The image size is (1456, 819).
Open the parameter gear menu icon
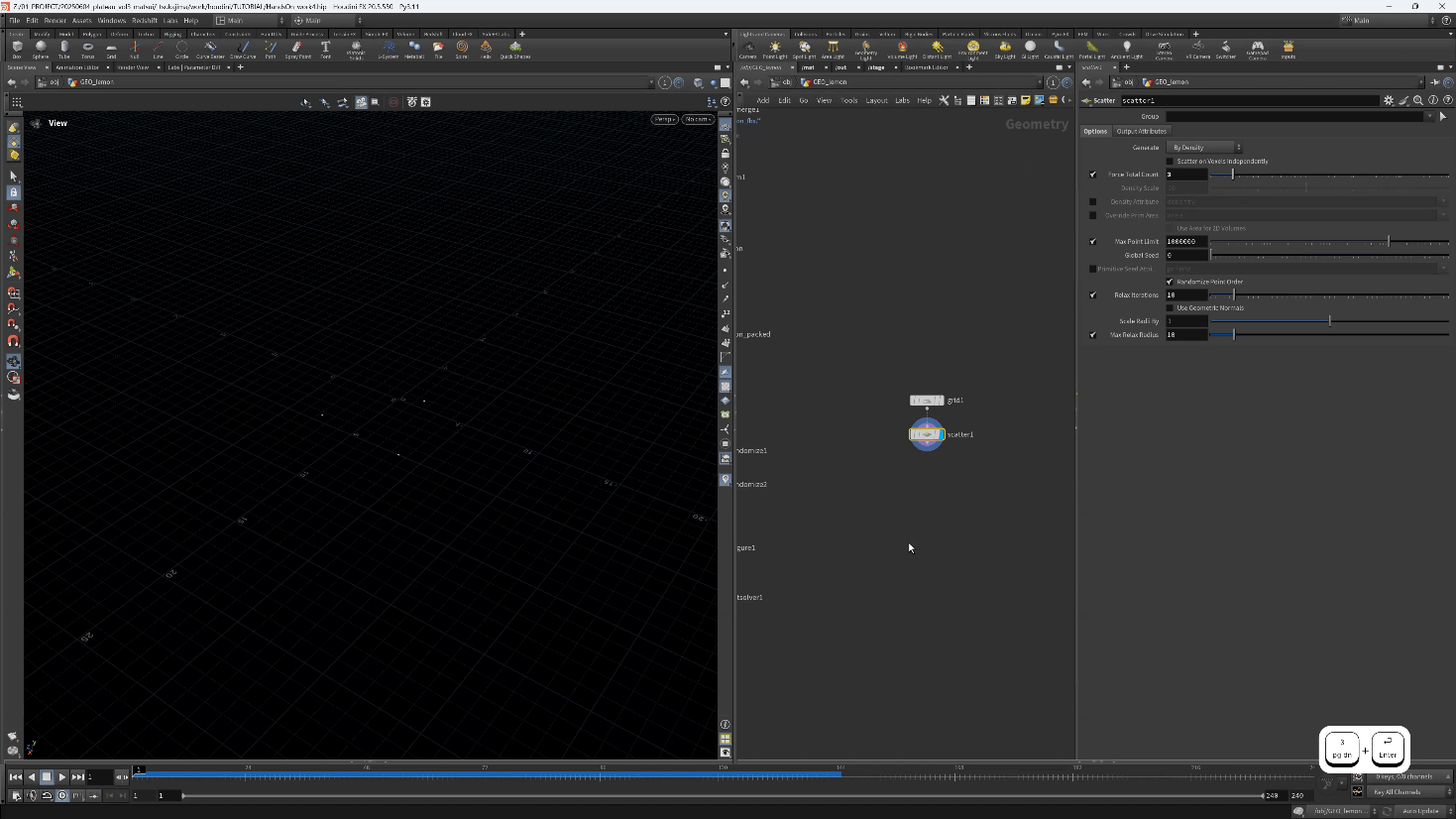[x=1389, y=100]
